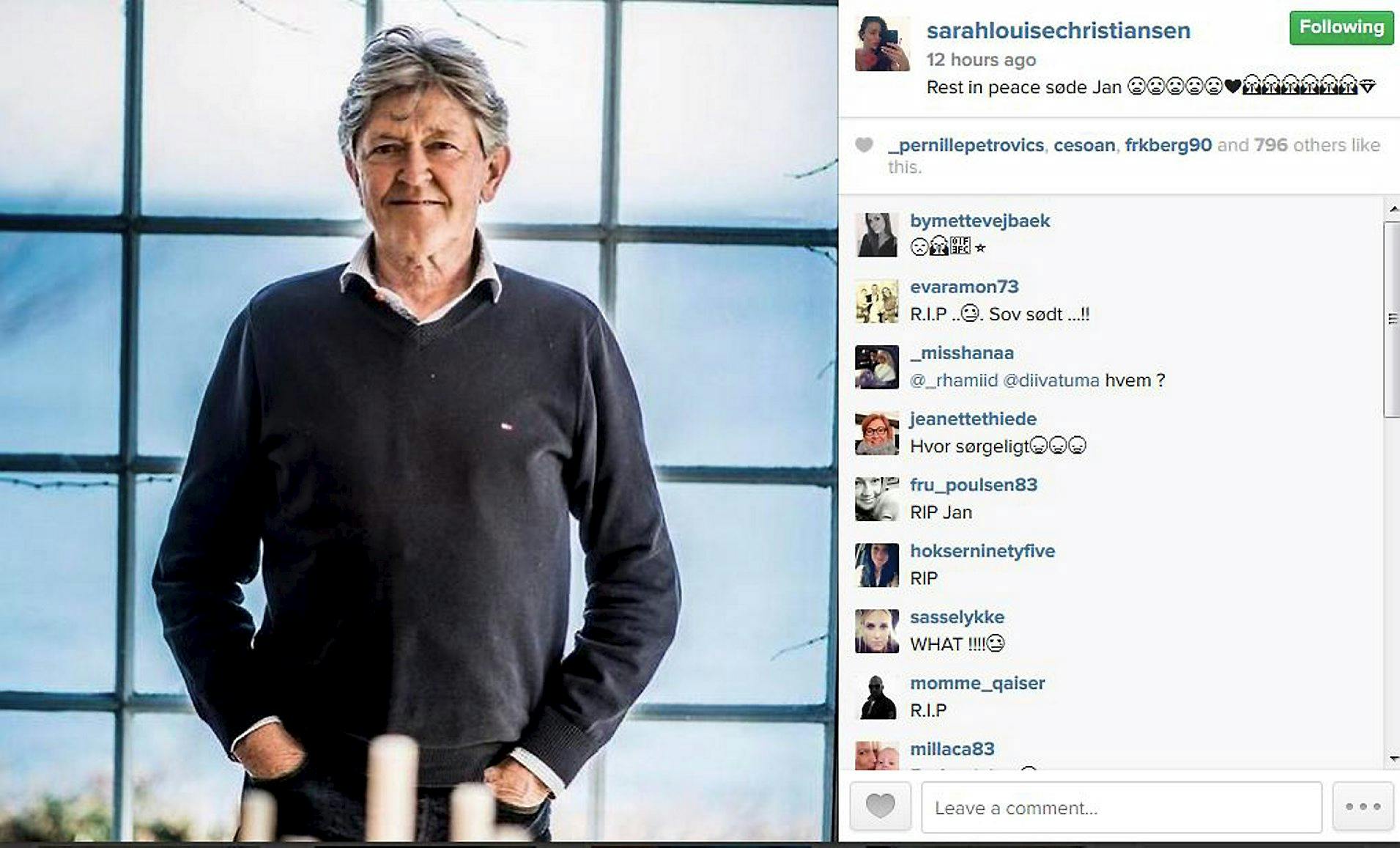Click momme_qaiser's dark avatar
The height and width of the screenshot is (848, 1400).
[x=876, y=696]
